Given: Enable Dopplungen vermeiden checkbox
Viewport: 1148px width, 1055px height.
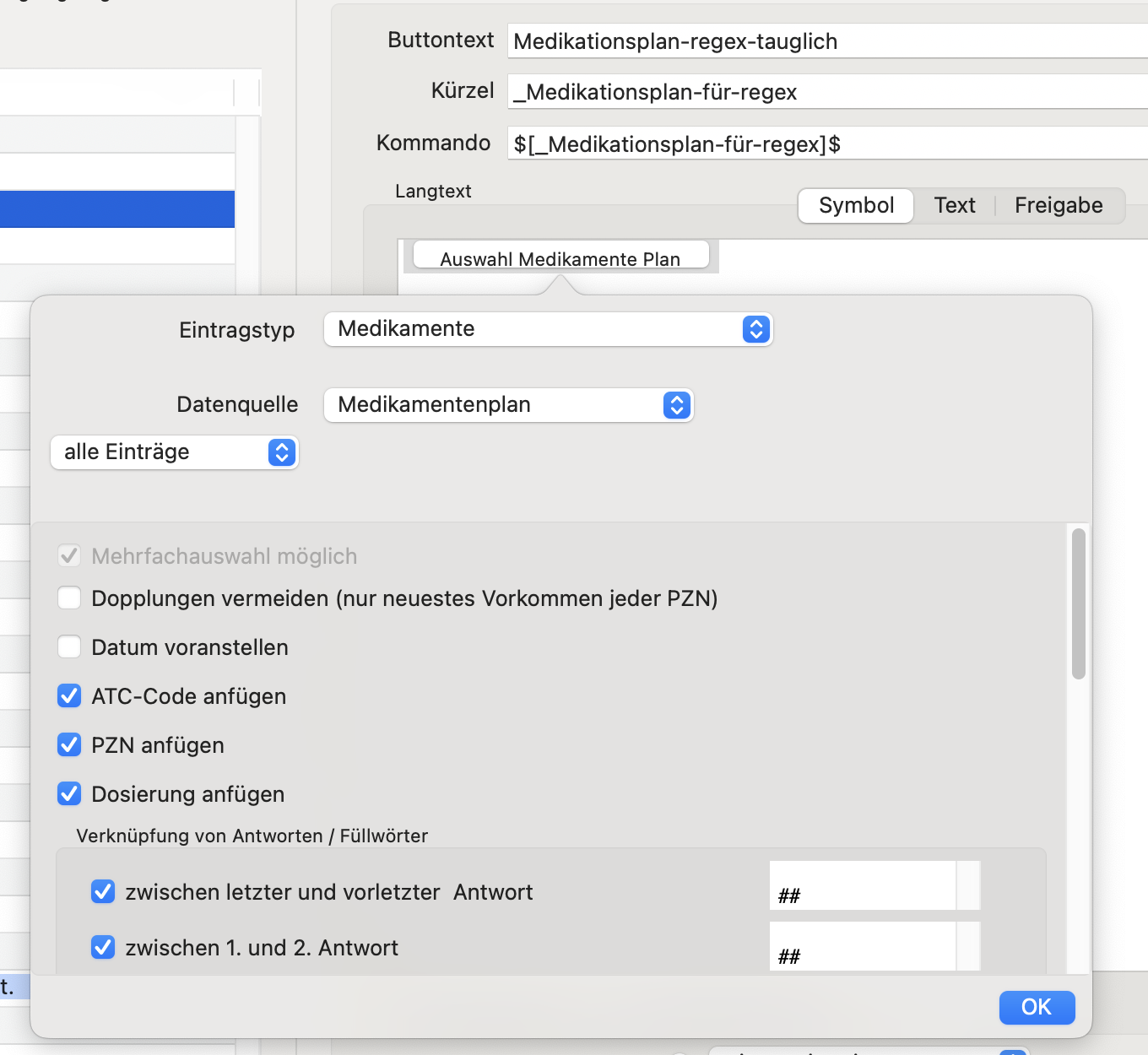Looking at the screenshot, I should (69, 598).
